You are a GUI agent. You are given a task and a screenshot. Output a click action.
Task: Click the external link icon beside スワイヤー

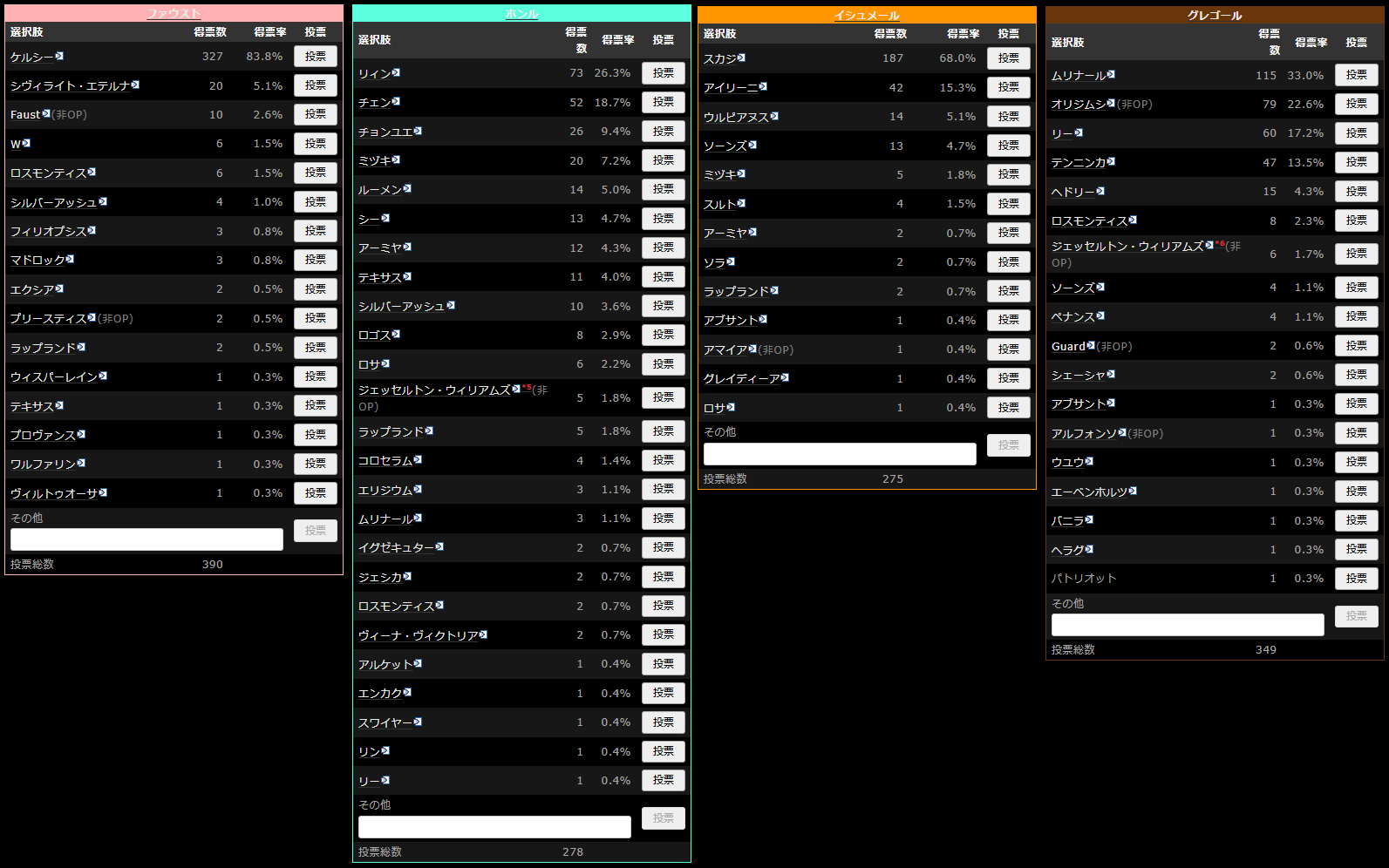(x=418, y=722)
